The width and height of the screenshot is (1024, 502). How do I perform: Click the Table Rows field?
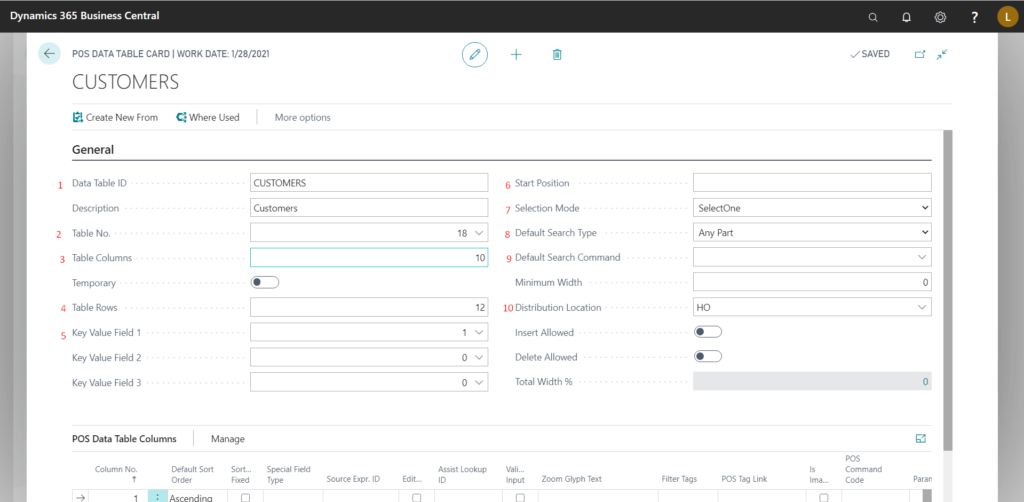[369, 307]
